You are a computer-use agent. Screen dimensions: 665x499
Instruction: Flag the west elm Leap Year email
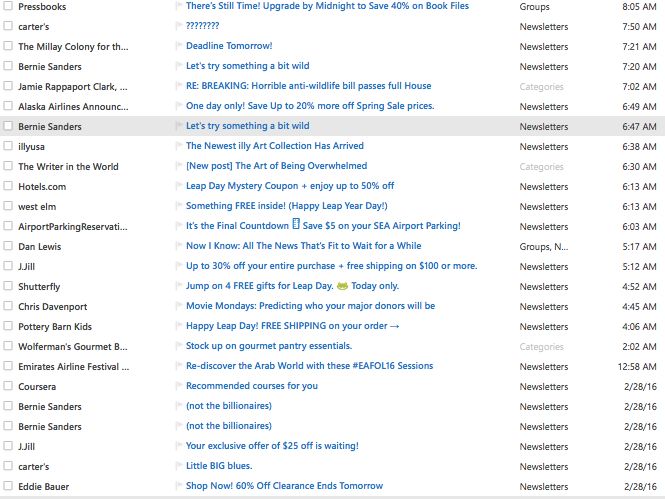[x=179, y=206]
